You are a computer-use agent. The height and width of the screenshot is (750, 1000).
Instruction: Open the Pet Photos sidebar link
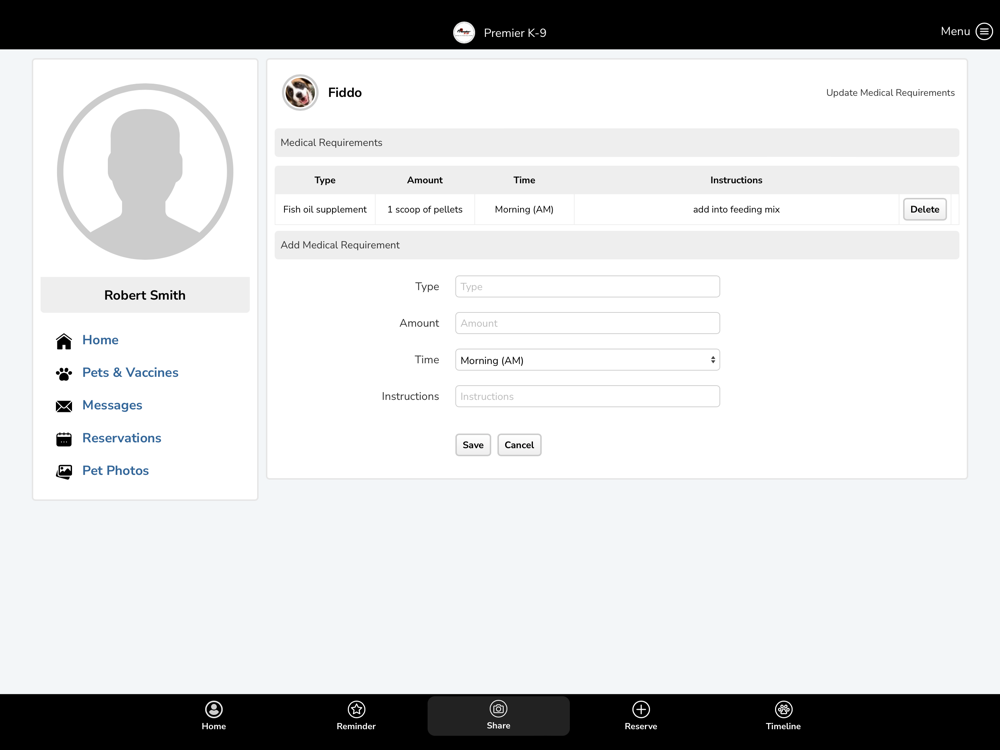pos(115,471)
